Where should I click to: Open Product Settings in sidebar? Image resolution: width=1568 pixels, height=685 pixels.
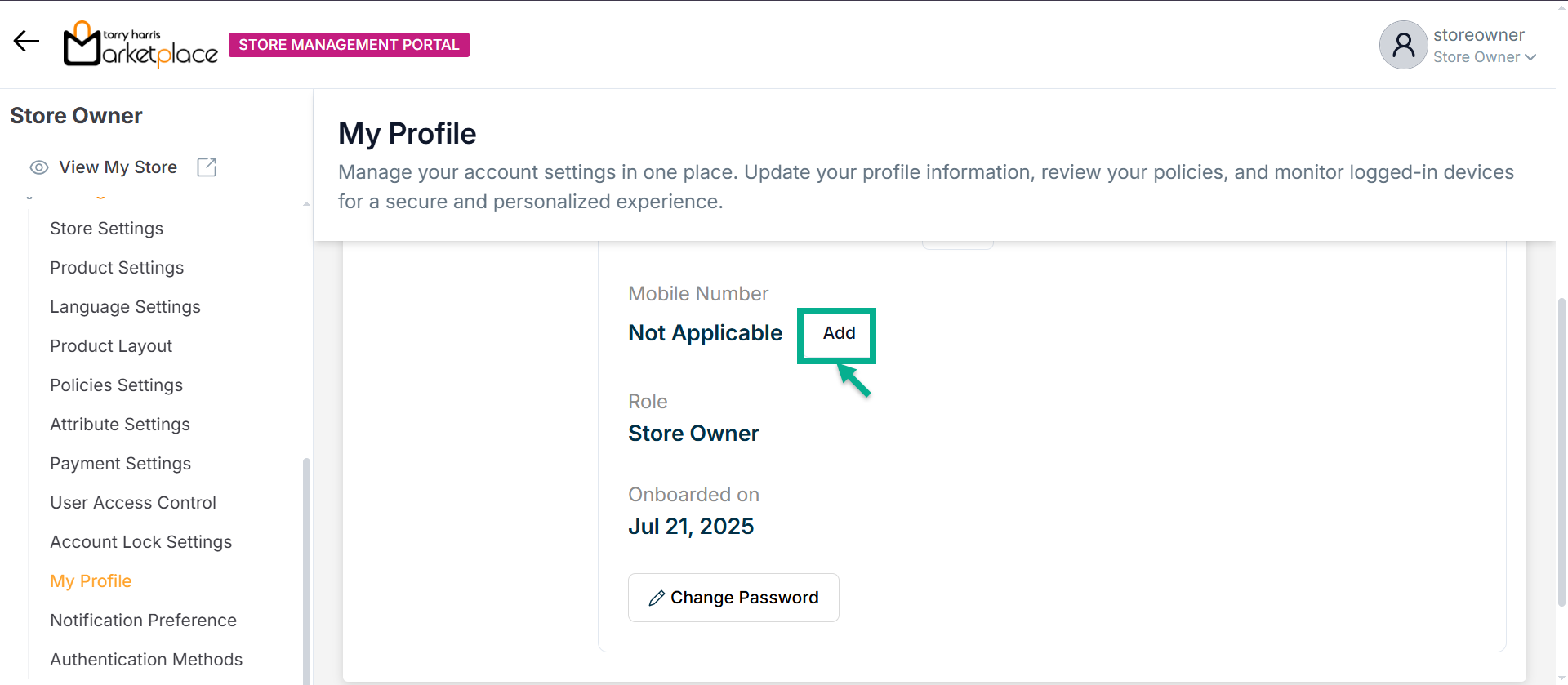pos(117,268)
